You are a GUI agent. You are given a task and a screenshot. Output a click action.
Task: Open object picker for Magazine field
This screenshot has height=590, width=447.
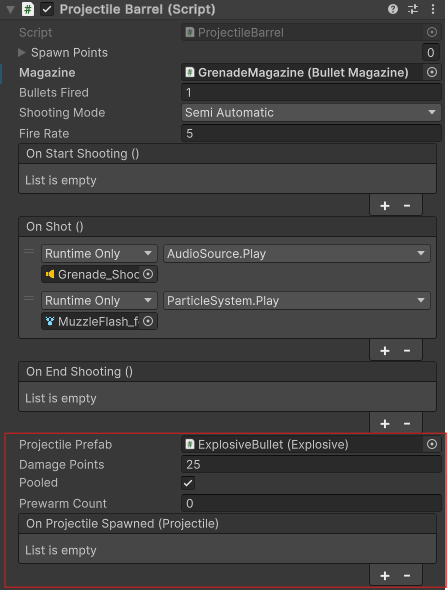point(432,72)
